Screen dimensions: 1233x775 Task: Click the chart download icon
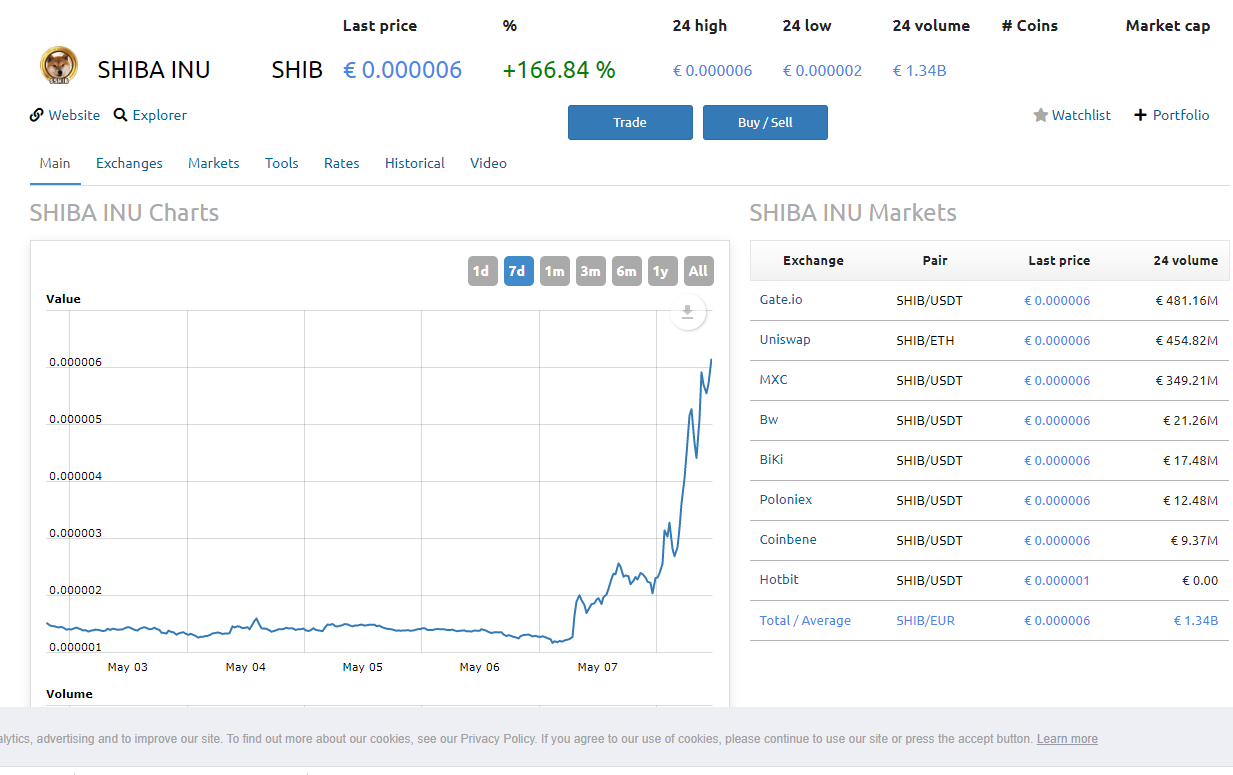[687, 313]
